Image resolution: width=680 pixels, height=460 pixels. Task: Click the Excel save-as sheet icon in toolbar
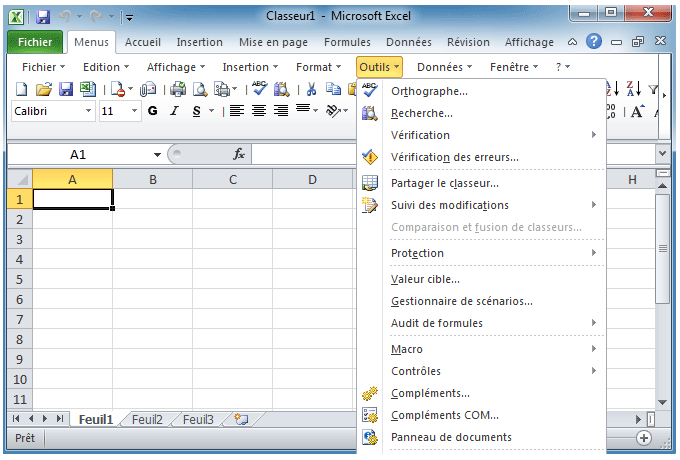coord(88,89)
